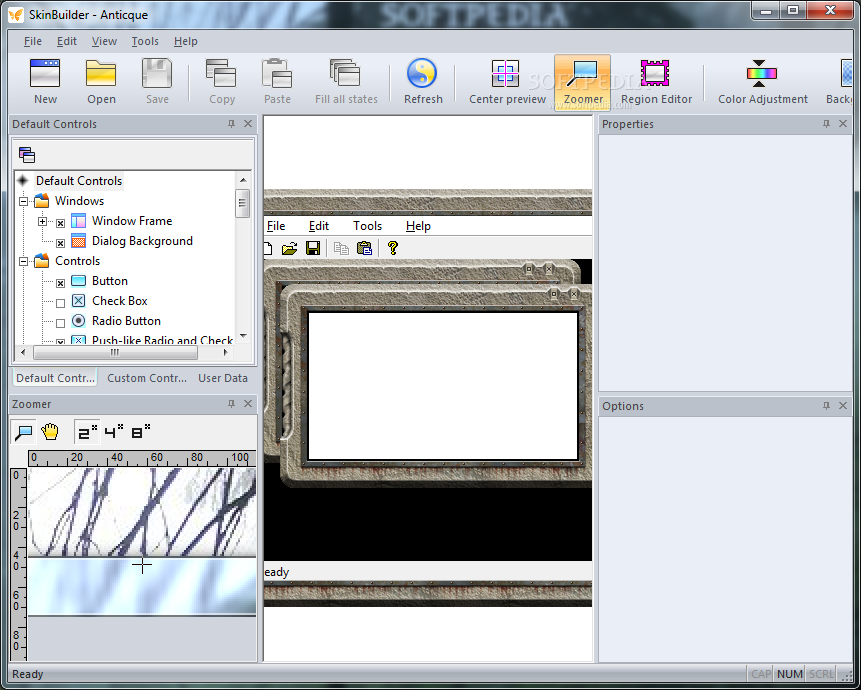Click the Tools menu in the skin preview
The image size is (861, 690).
pos(367,226)
